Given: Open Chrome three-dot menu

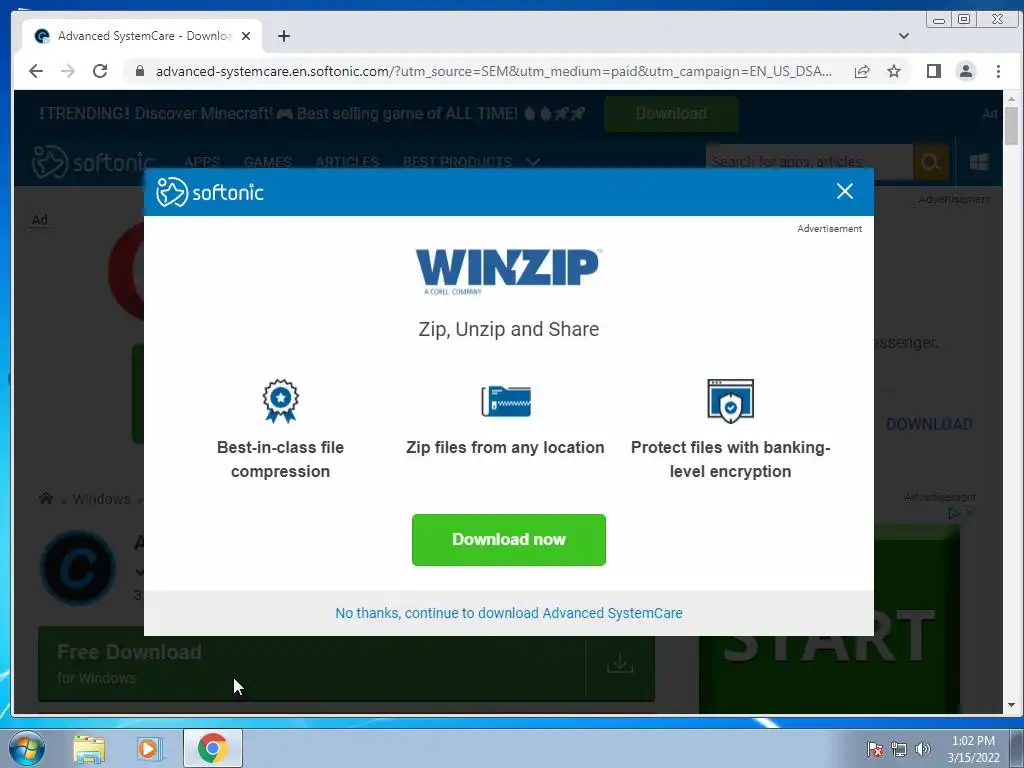Looking at the screenshot, I should (x=998, y=71).
